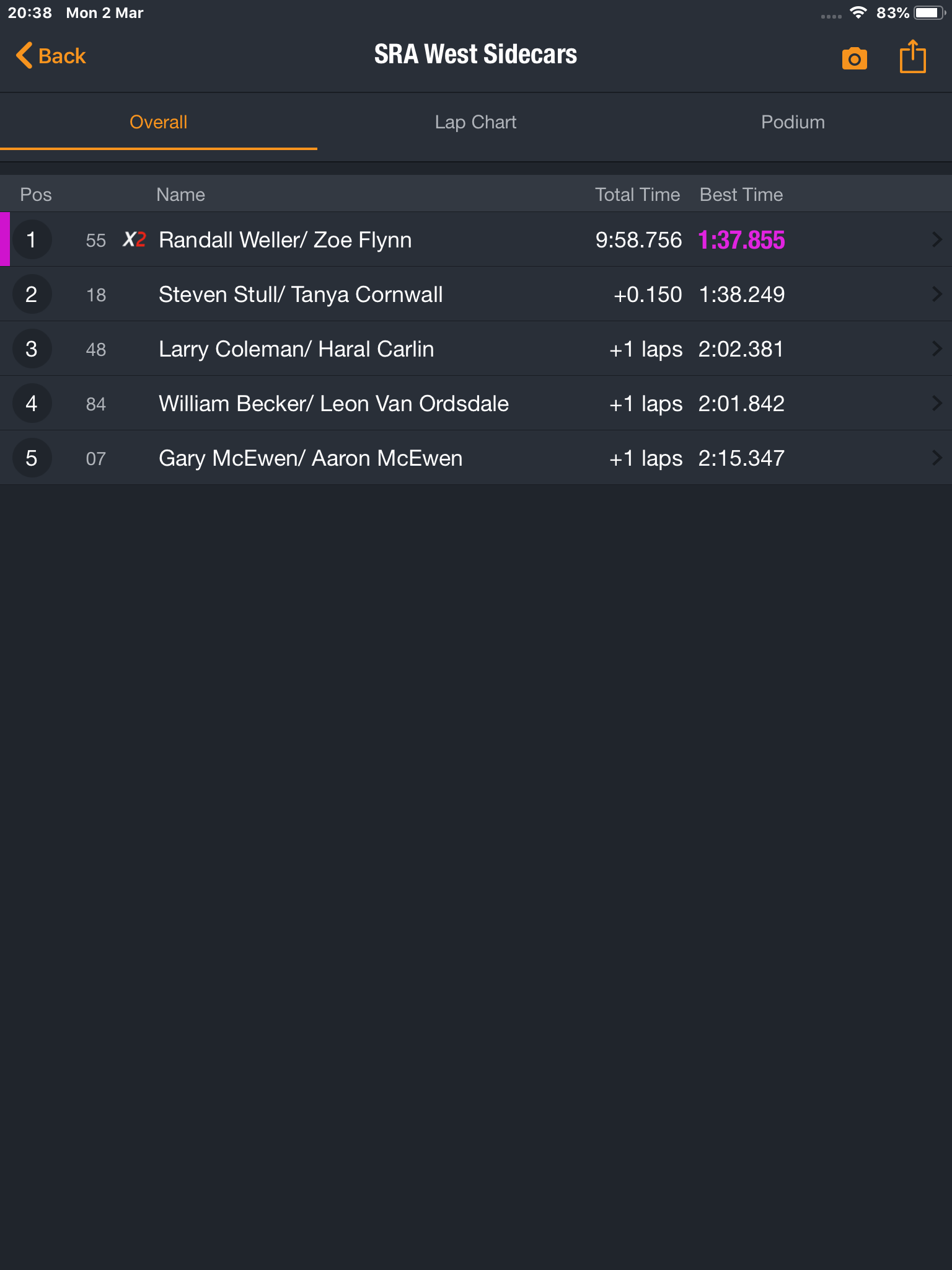
Task: Go Back to previous screen
Action: click(x=51, y=56)
